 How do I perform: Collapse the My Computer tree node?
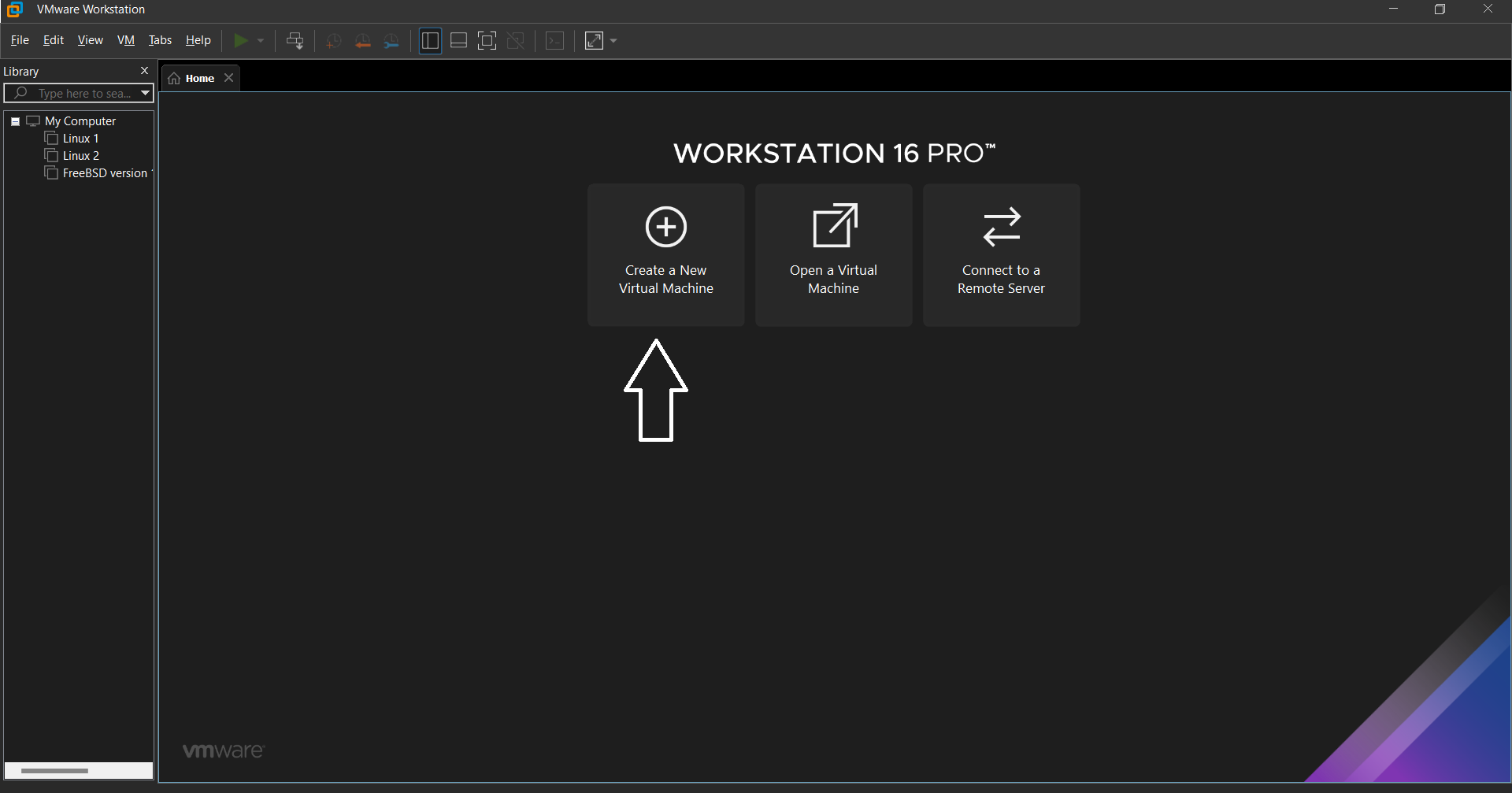[x=15, y=121]
